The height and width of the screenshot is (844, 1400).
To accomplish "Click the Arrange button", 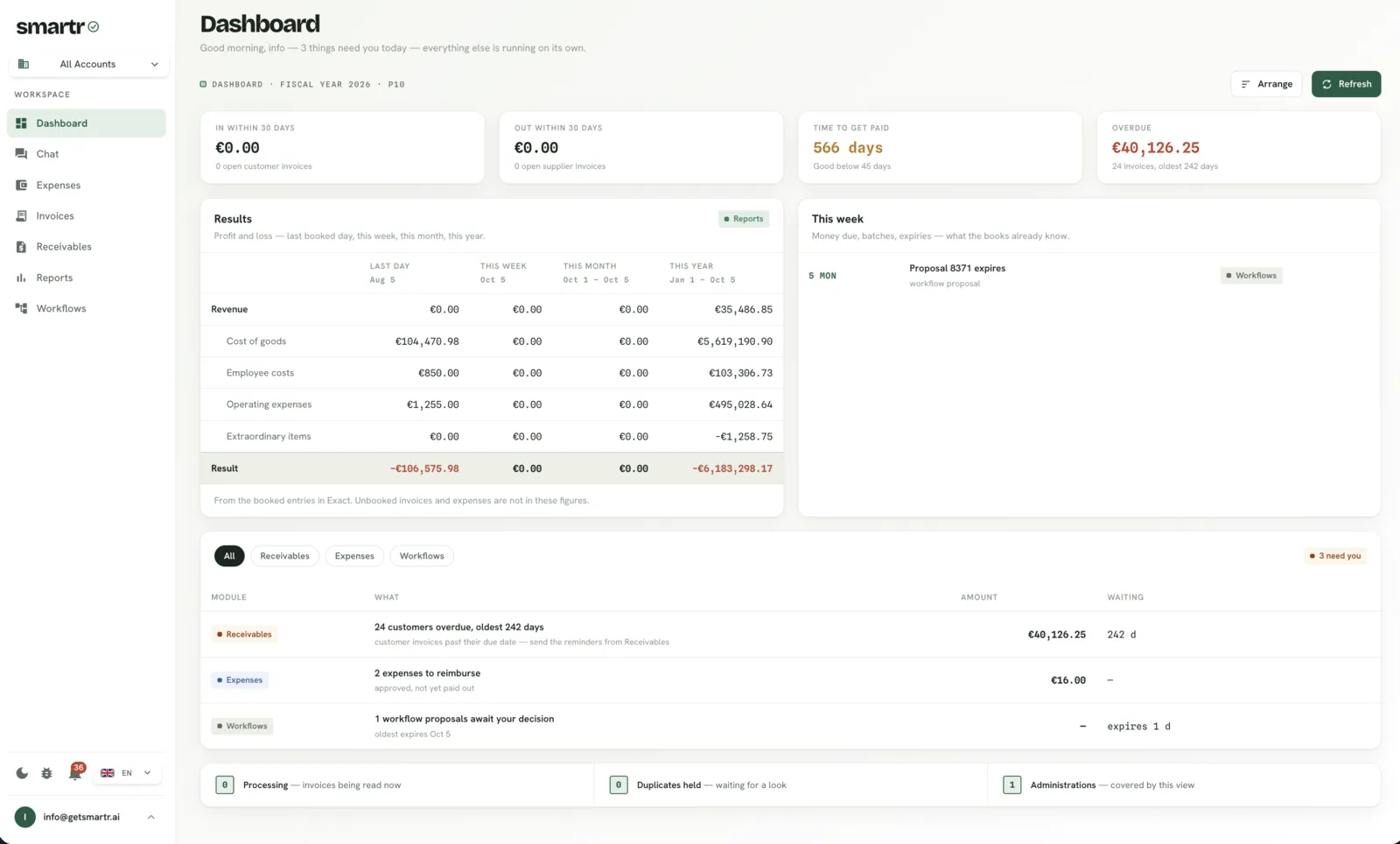I will click(x=1266, y=84).
